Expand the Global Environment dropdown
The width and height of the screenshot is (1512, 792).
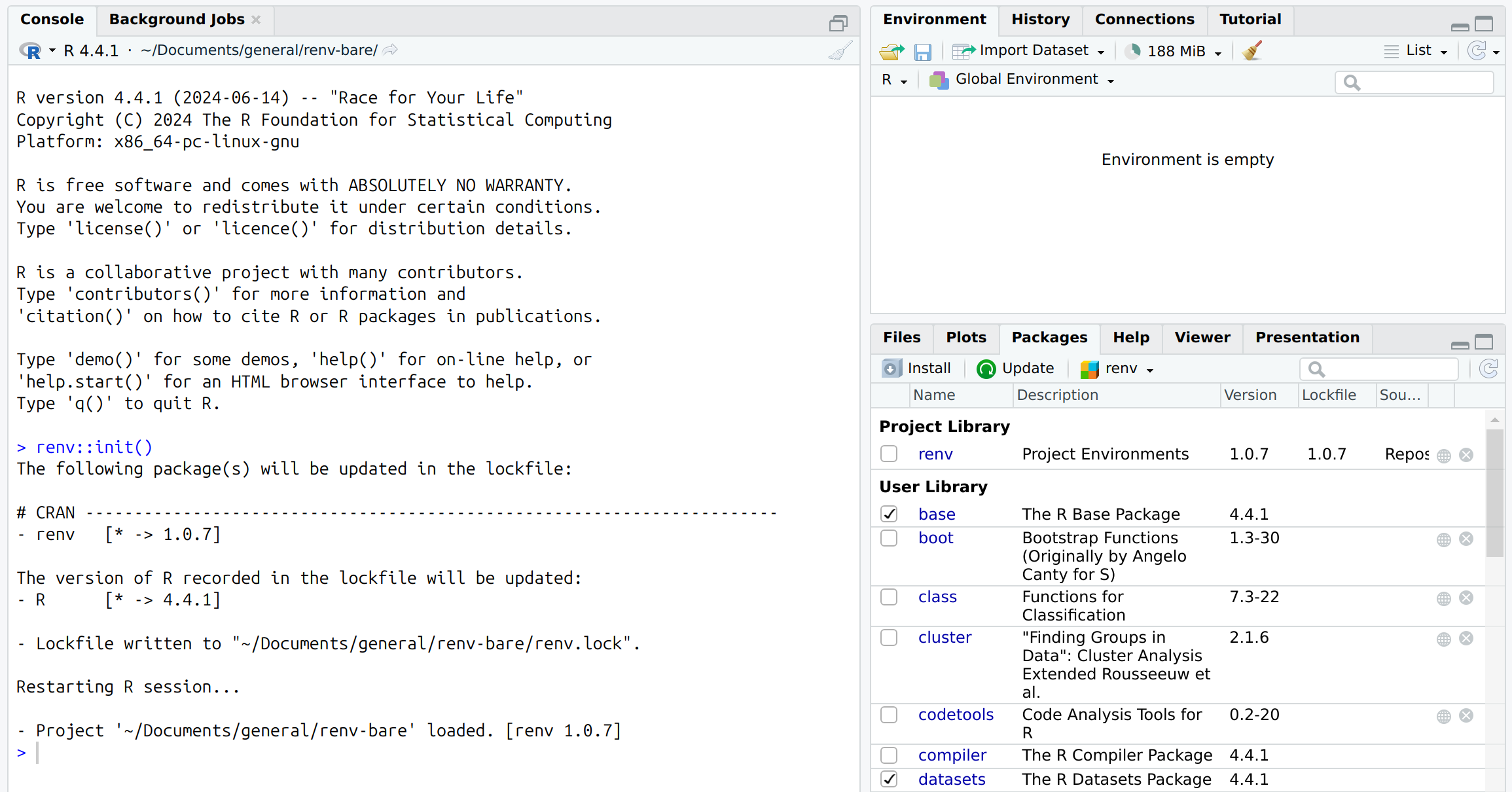1024,80
